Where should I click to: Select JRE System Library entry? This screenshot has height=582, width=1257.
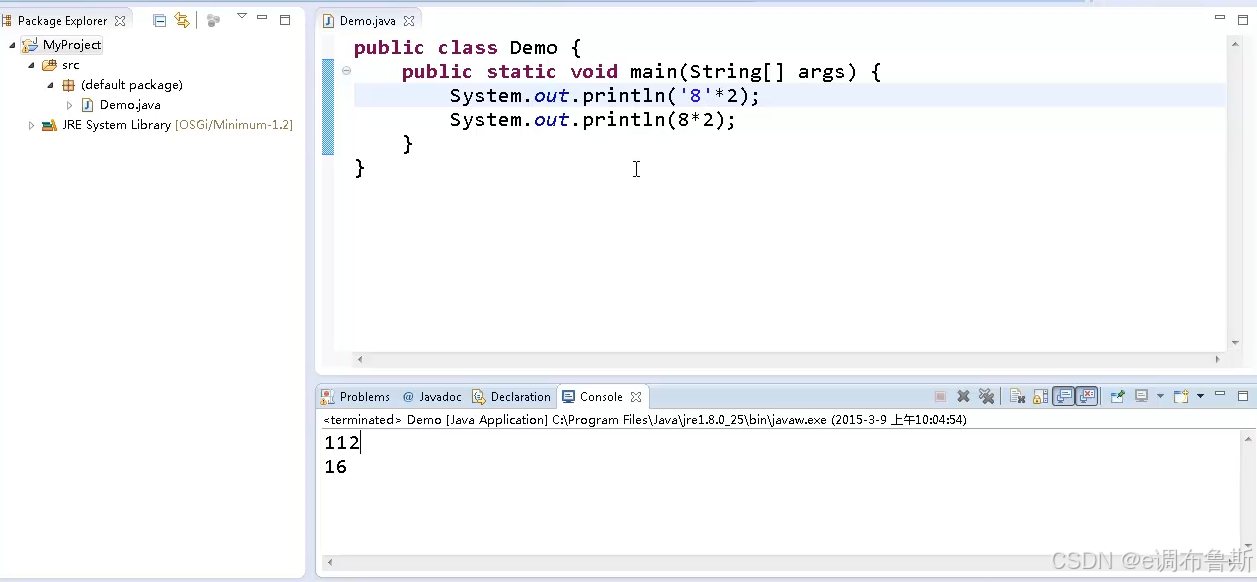point(177,125)
